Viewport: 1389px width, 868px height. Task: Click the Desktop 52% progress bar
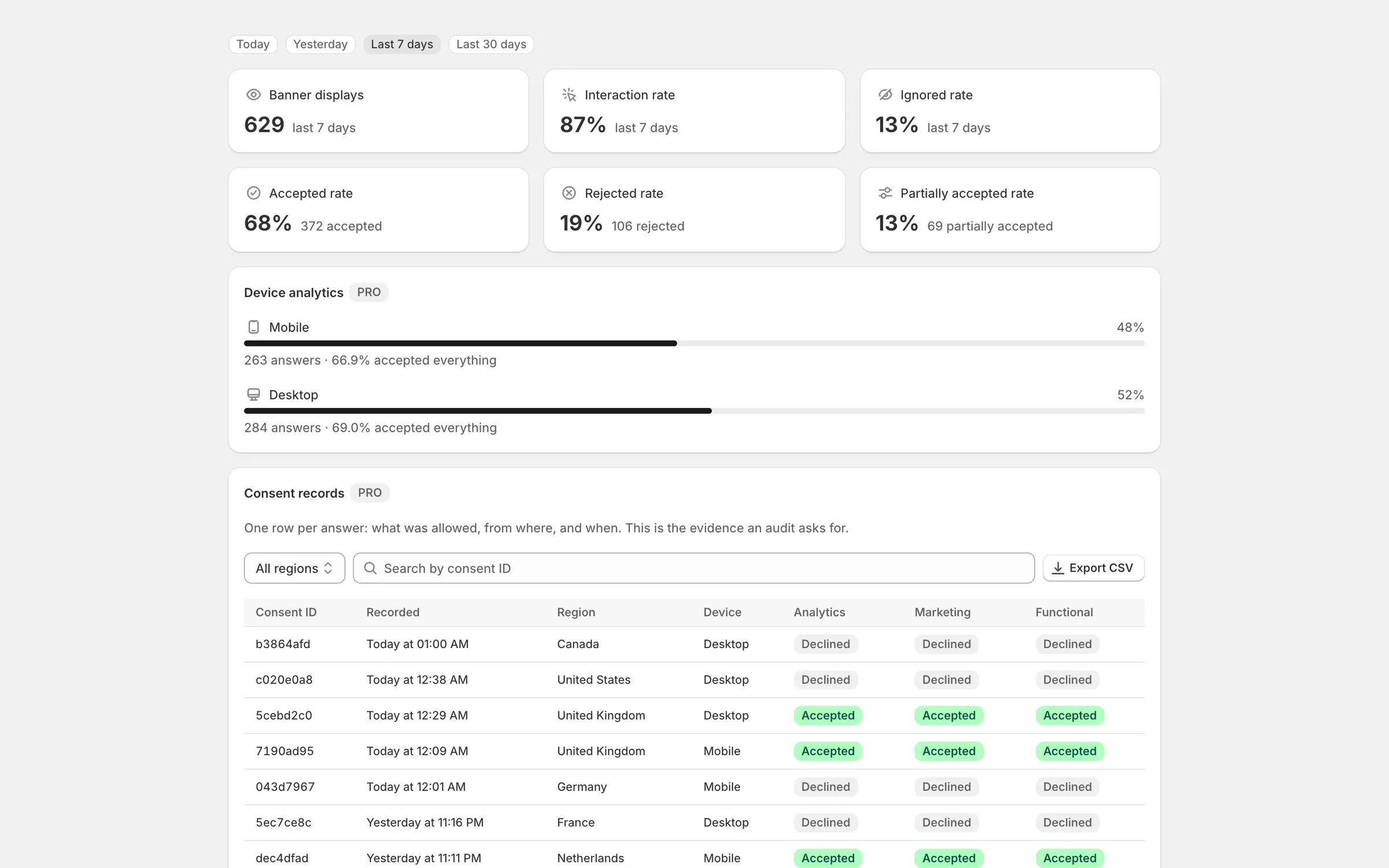tap(694, 411)
